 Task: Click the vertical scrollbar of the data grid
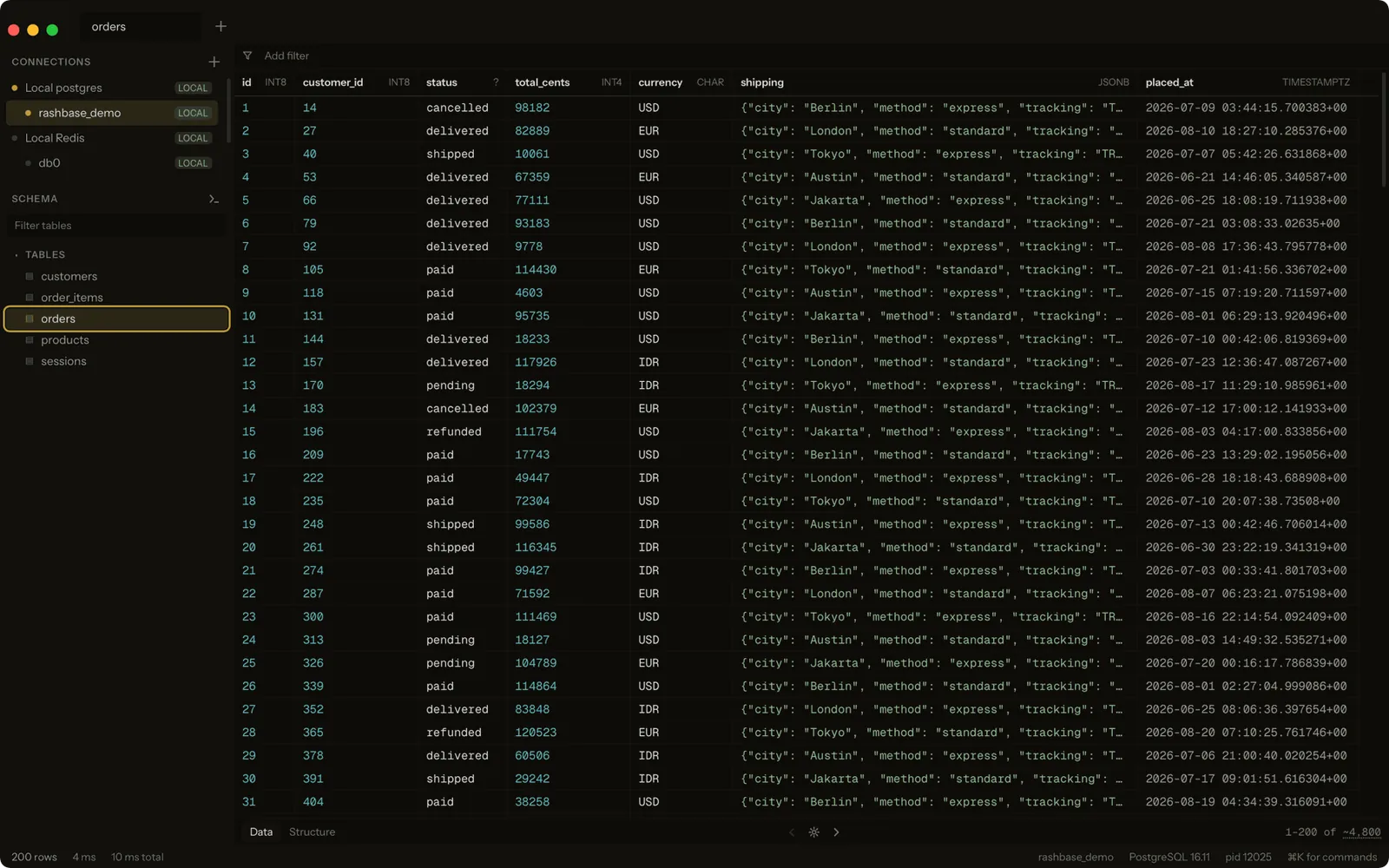(1384, 130)
